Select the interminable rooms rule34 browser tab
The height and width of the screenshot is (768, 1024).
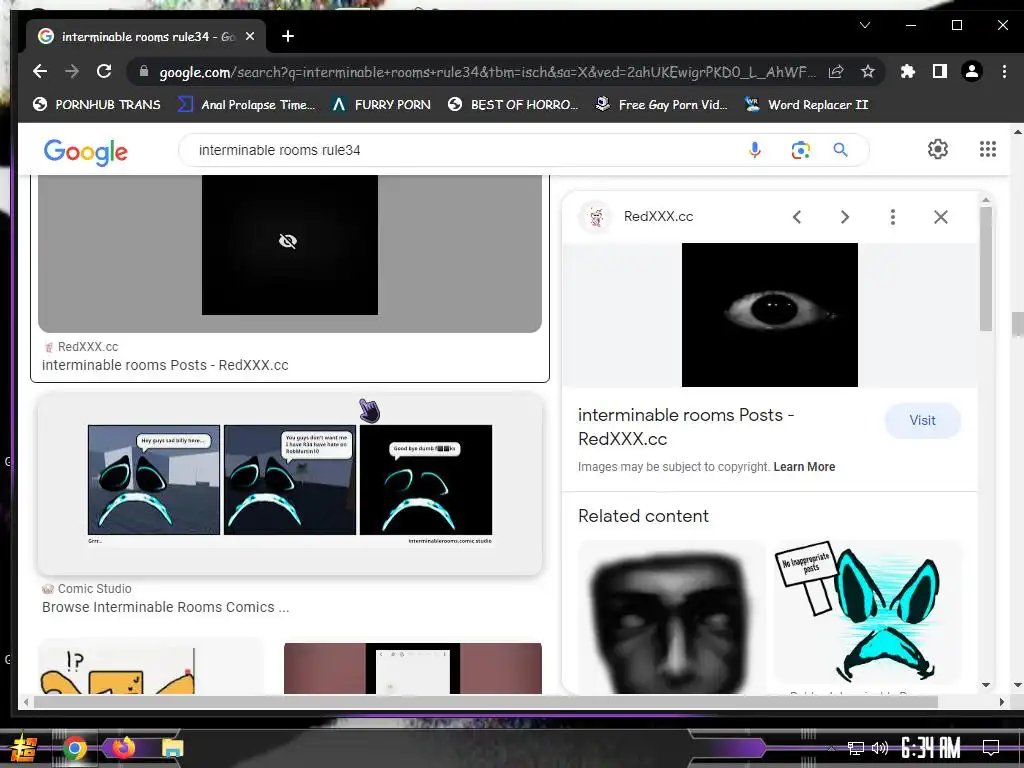[146, 37]
